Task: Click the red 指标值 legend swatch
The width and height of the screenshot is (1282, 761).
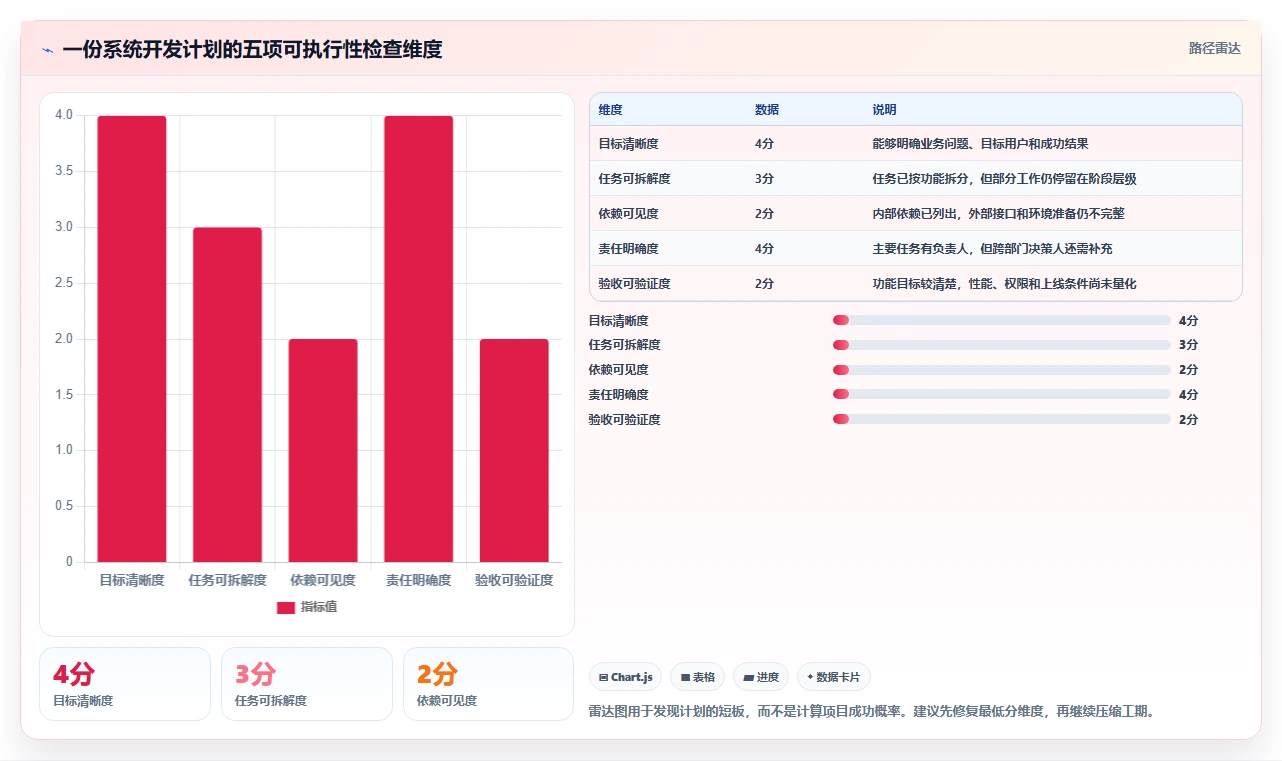Action: 286,608
